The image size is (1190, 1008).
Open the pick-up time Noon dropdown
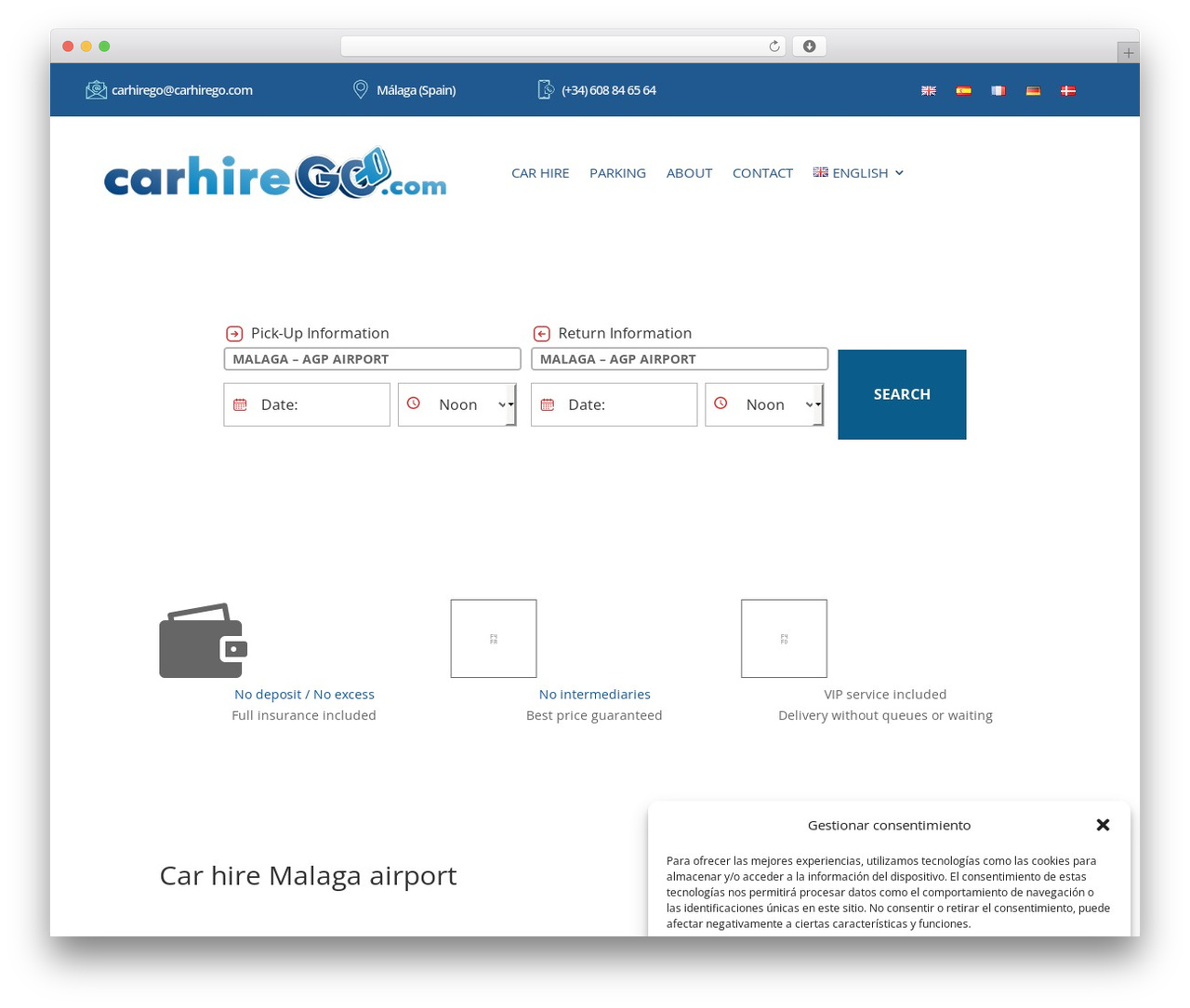point(457,405)
